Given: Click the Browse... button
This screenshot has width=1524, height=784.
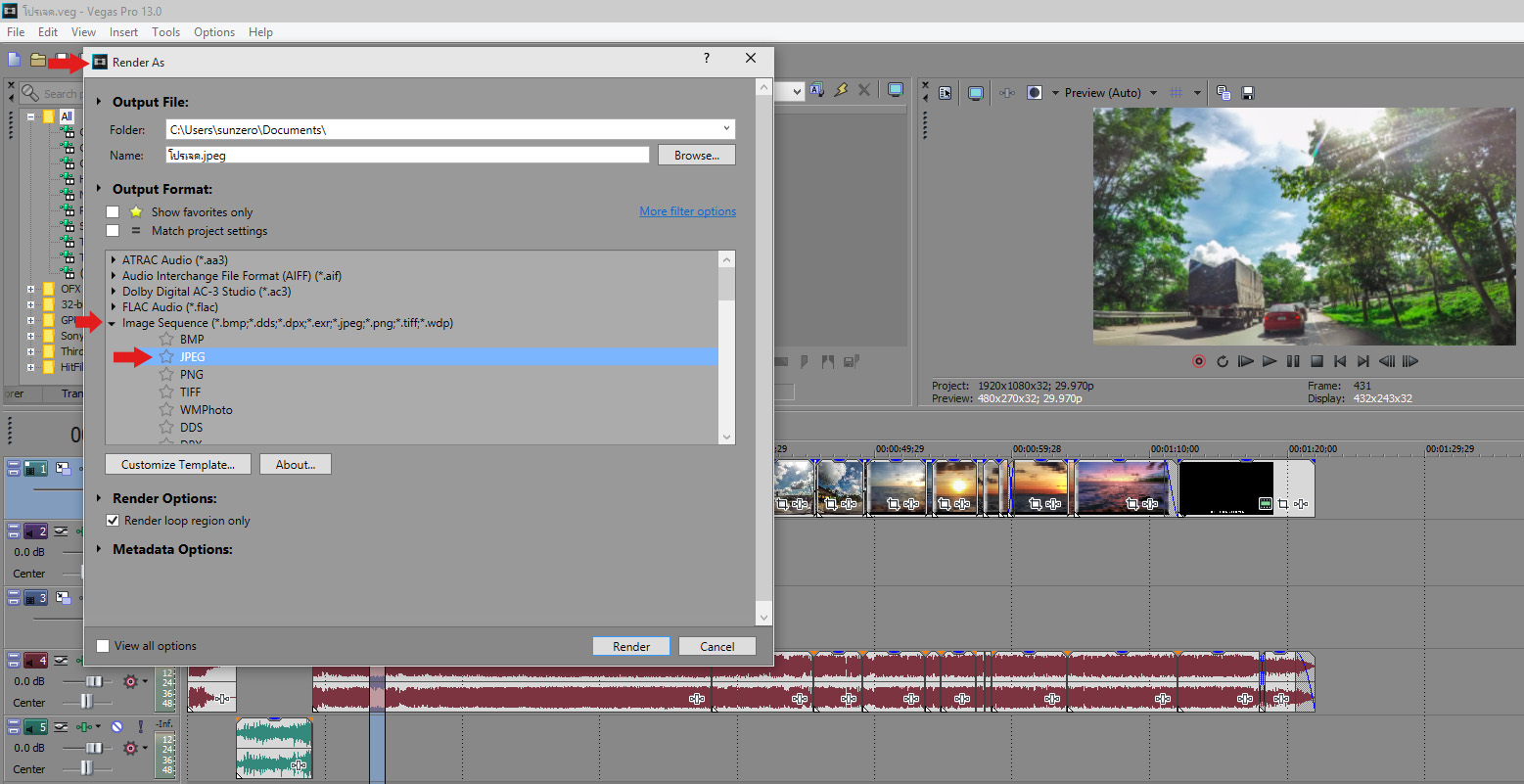Looking at the screenshot, I should 696,155.
